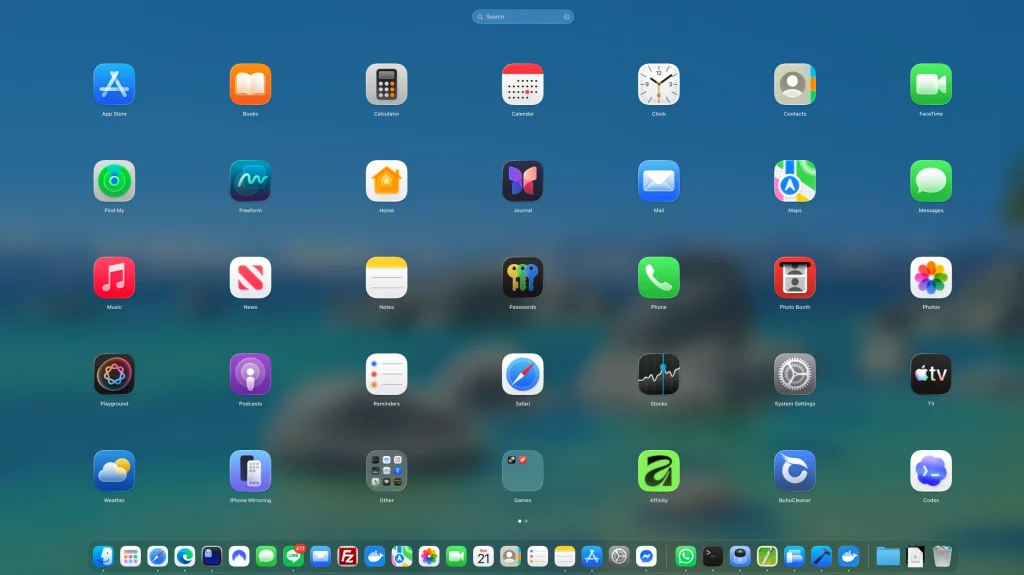Launch Safari from the app grid
The width and height of the screenshot is (1024, 575).
[x=522, y=374]
